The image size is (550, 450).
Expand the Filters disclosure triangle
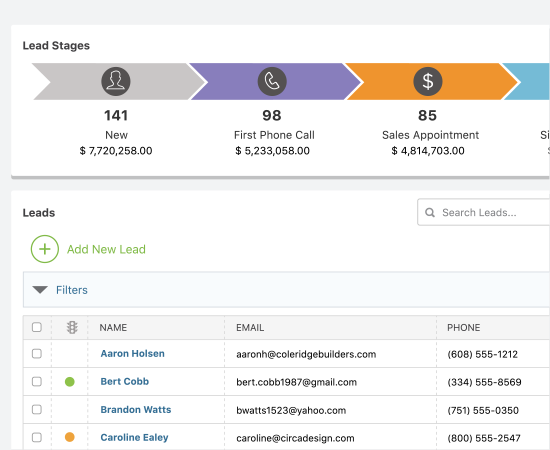(40, 290)
